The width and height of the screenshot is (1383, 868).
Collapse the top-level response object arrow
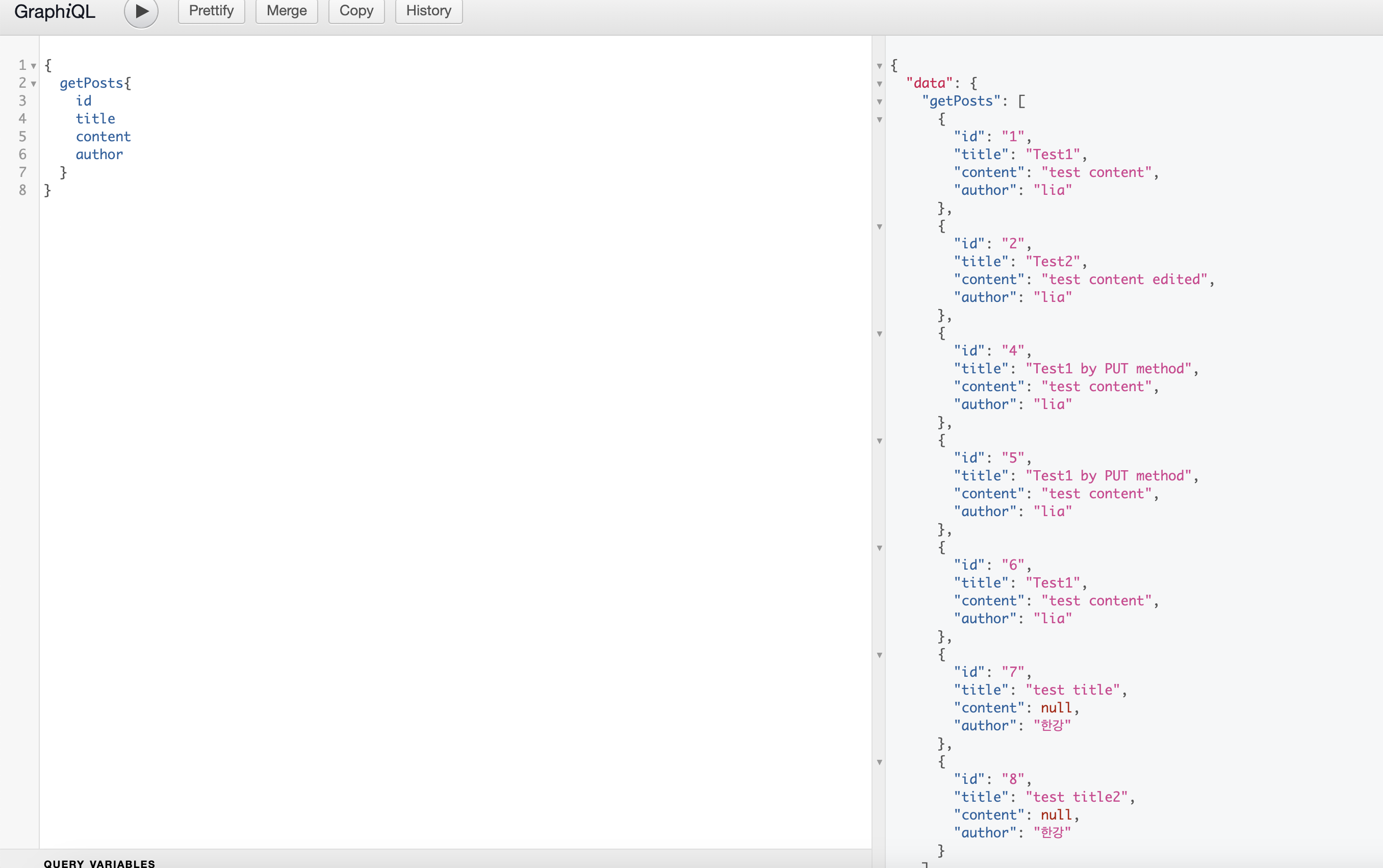click(x=879, y=66)
